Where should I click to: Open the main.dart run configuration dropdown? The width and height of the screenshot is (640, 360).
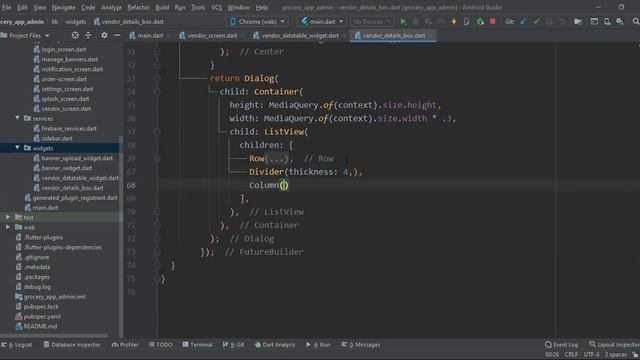pos(322,22)
